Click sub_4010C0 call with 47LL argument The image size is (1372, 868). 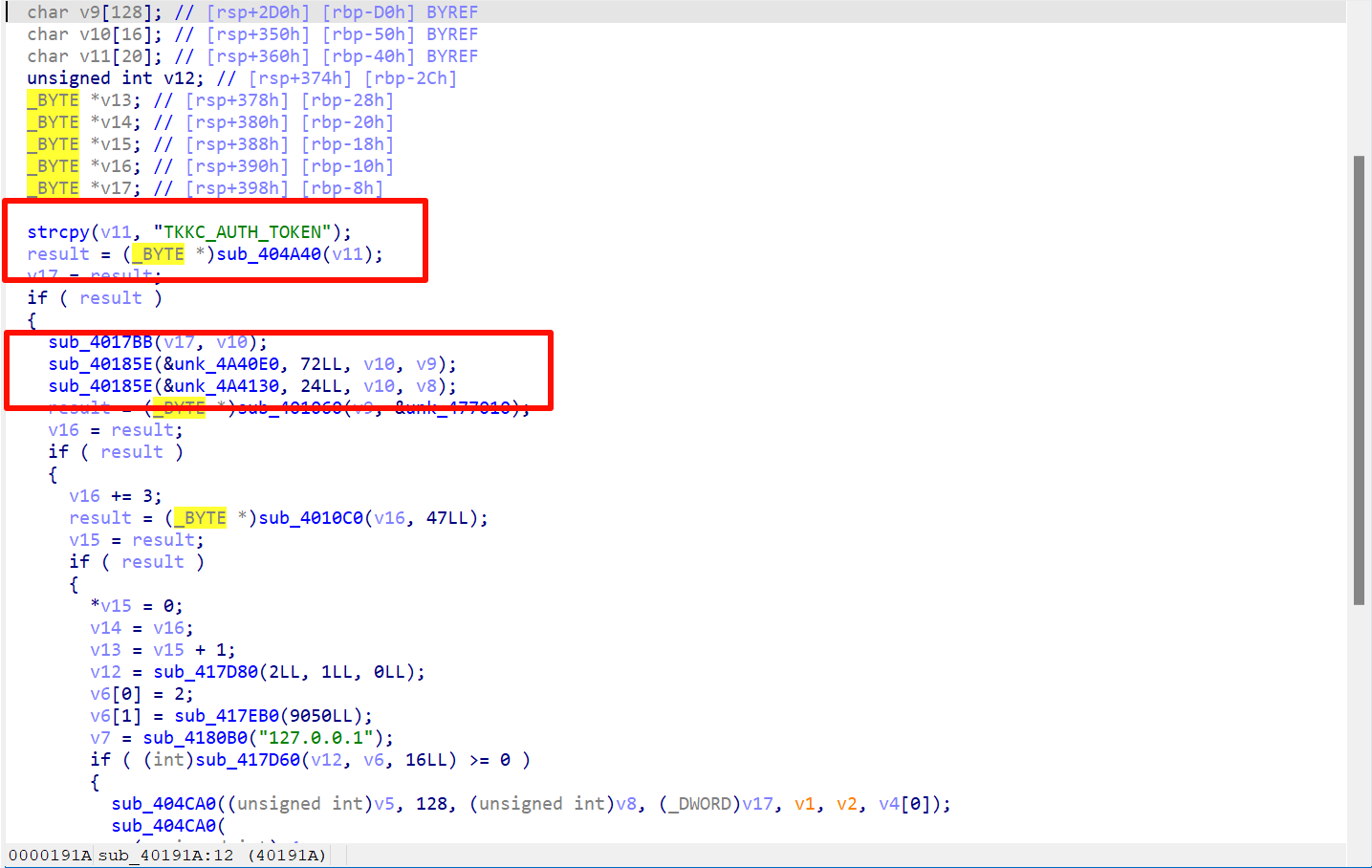[311, 518]
